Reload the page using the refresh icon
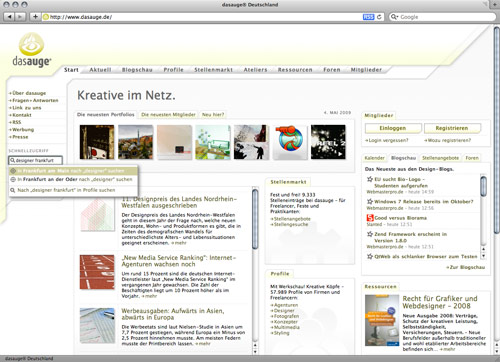Image resolution: width=500 pixels, height=362 pixels. point(379,17)
